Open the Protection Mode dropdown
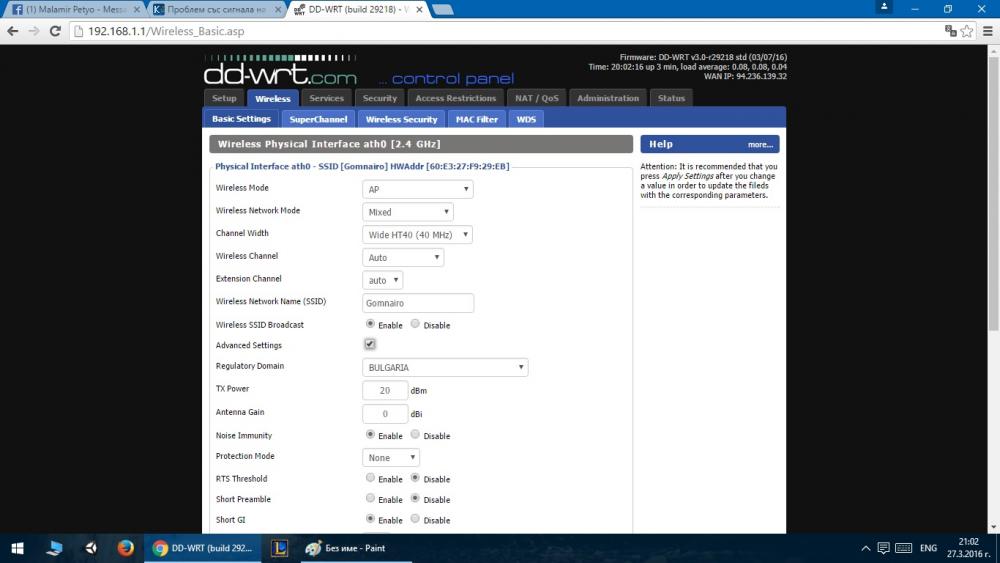This screenshot has width=1000, height=563. [x=391, y=458]
